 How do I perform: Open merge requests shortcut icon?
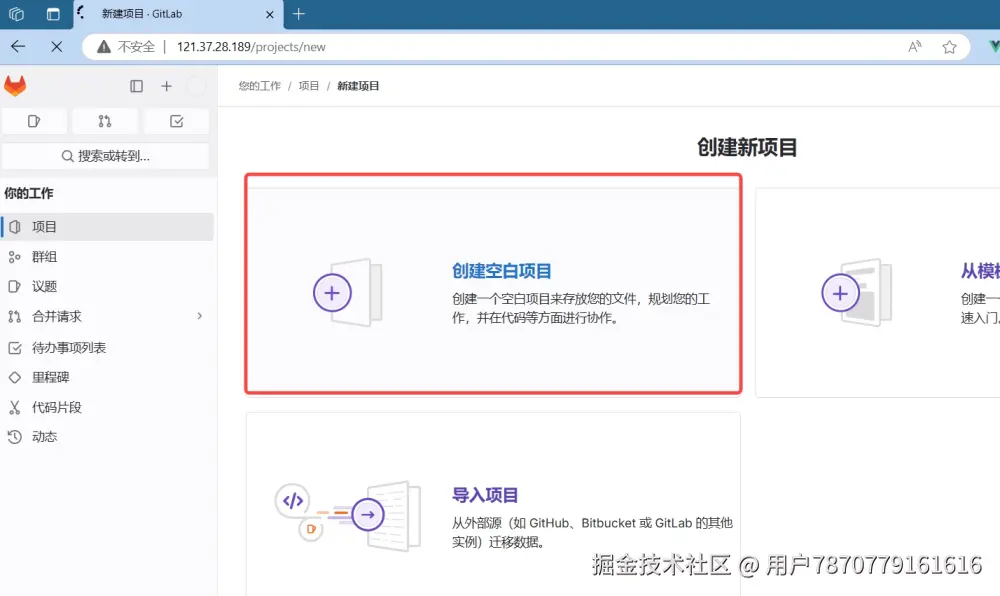[105, 121]
